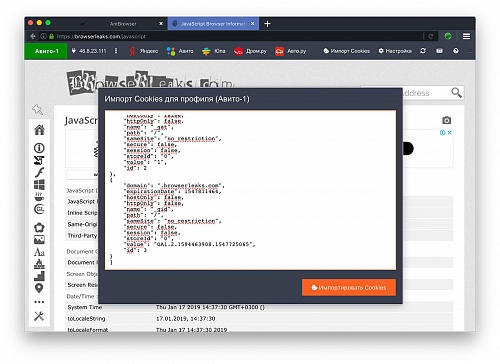Click the back navigation arrow
Viewport: 500px width, 364px height.
pyautogui.click(x=32, y=36)
